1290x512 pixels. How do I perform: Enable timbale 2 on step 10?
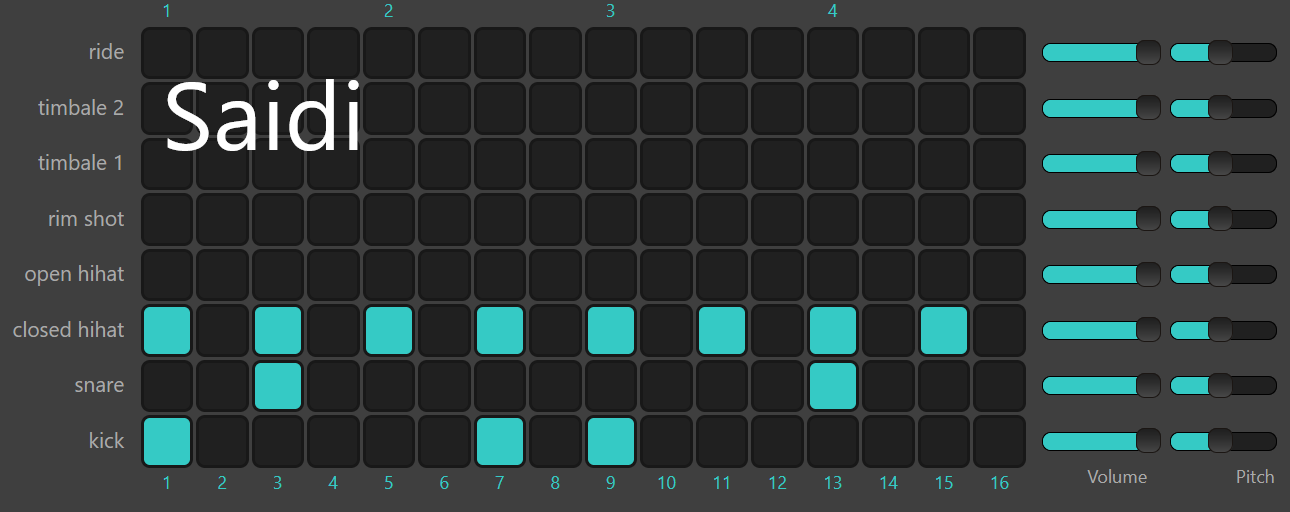(x=666, y=108)
